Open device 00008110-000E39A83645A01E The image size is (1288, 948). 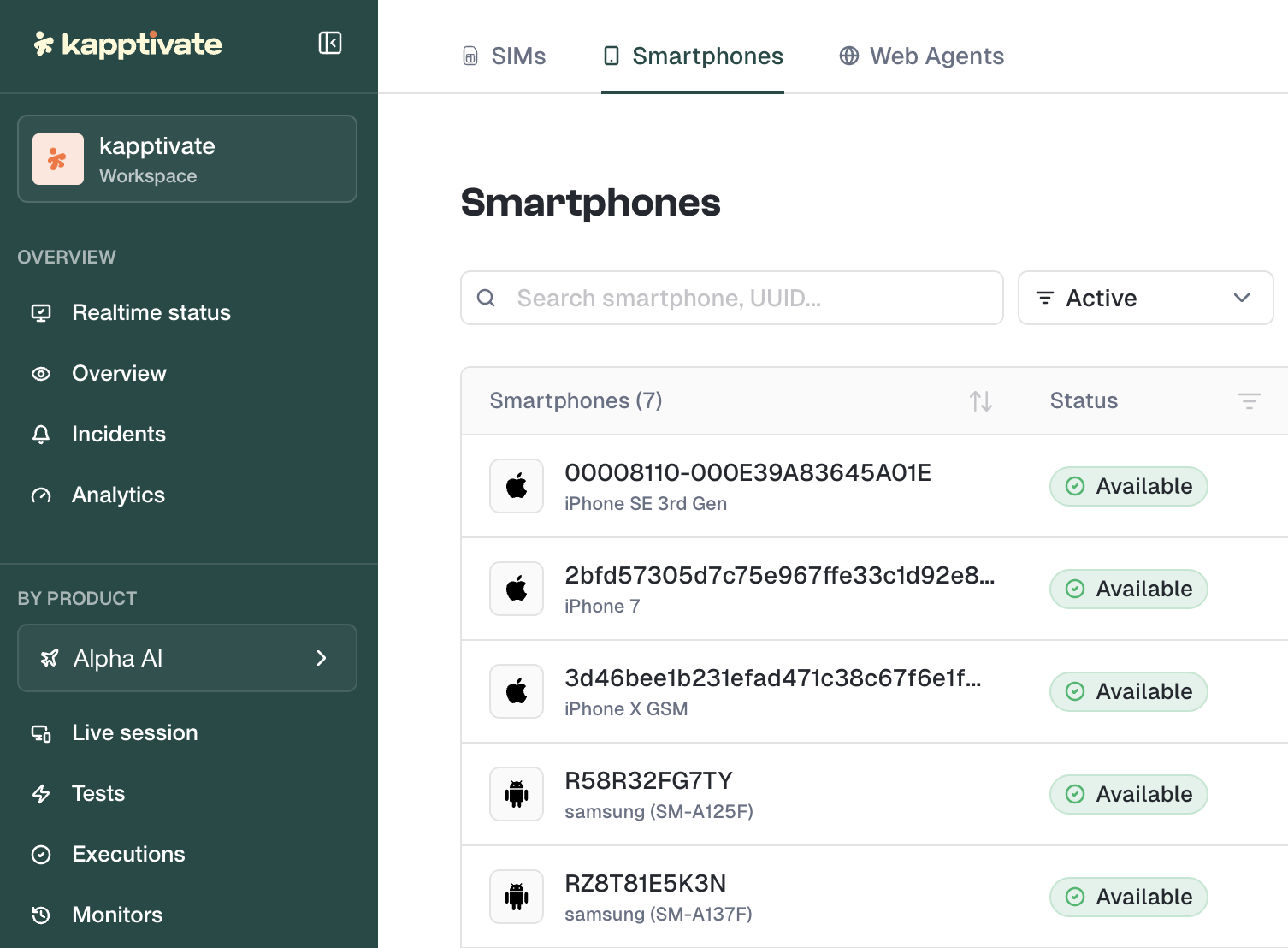(747, 472)
